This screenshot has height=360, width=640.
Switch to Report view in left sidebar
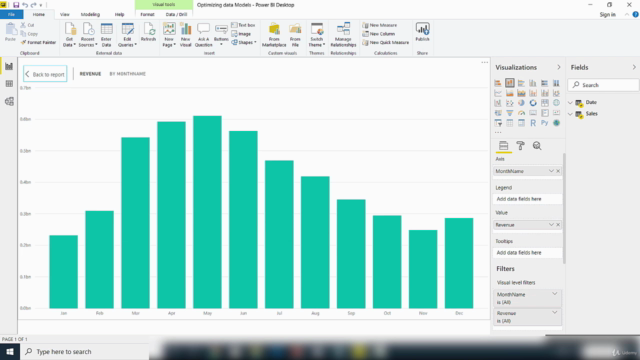(9, 66)
